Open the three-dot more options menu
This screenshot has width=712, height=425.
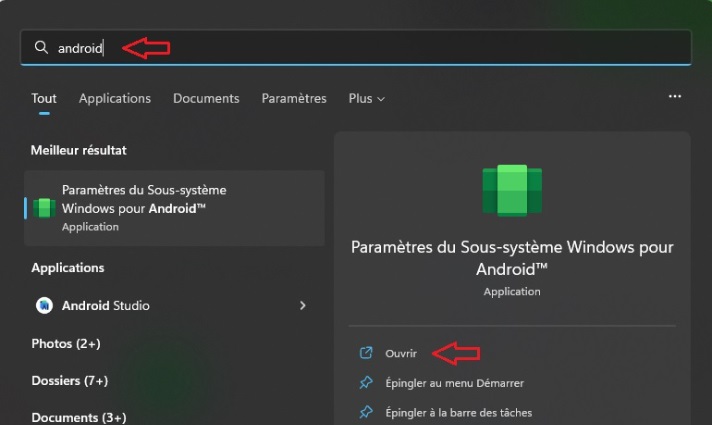(x=675, y=96)
